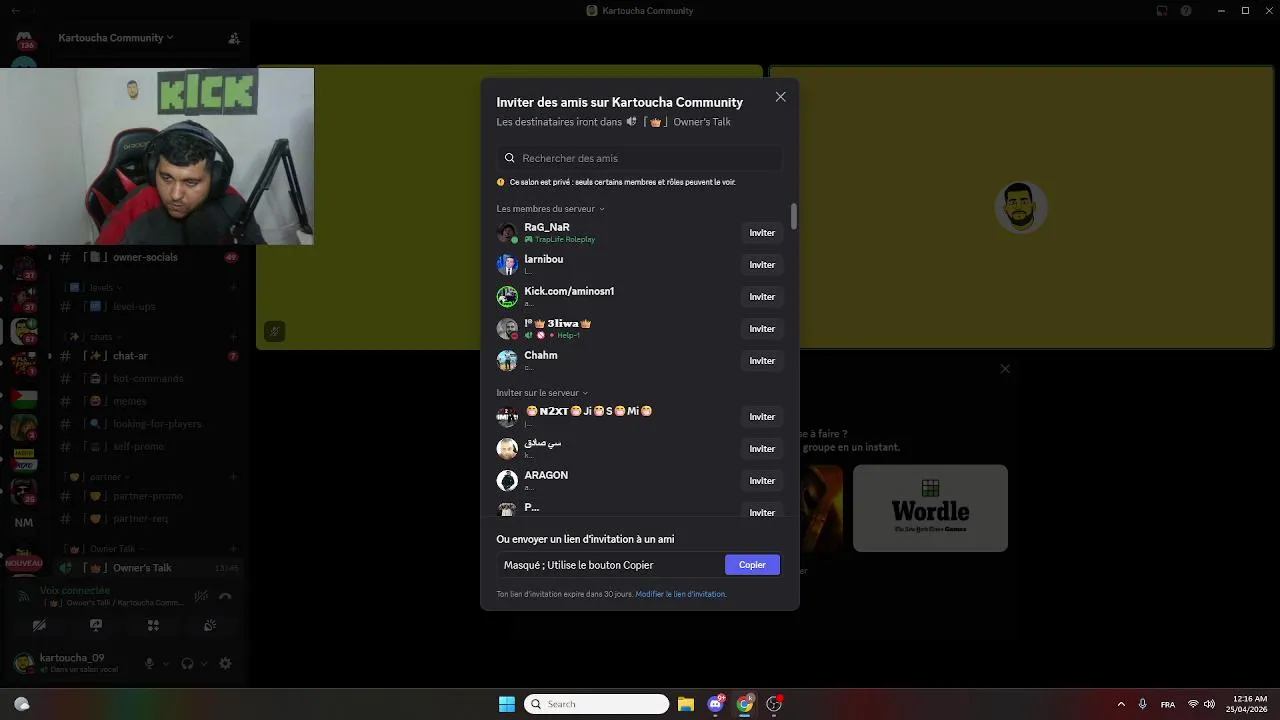Screen dimensions: 1280x720
Task: Click the hidden invite link field
Action: 610,565
